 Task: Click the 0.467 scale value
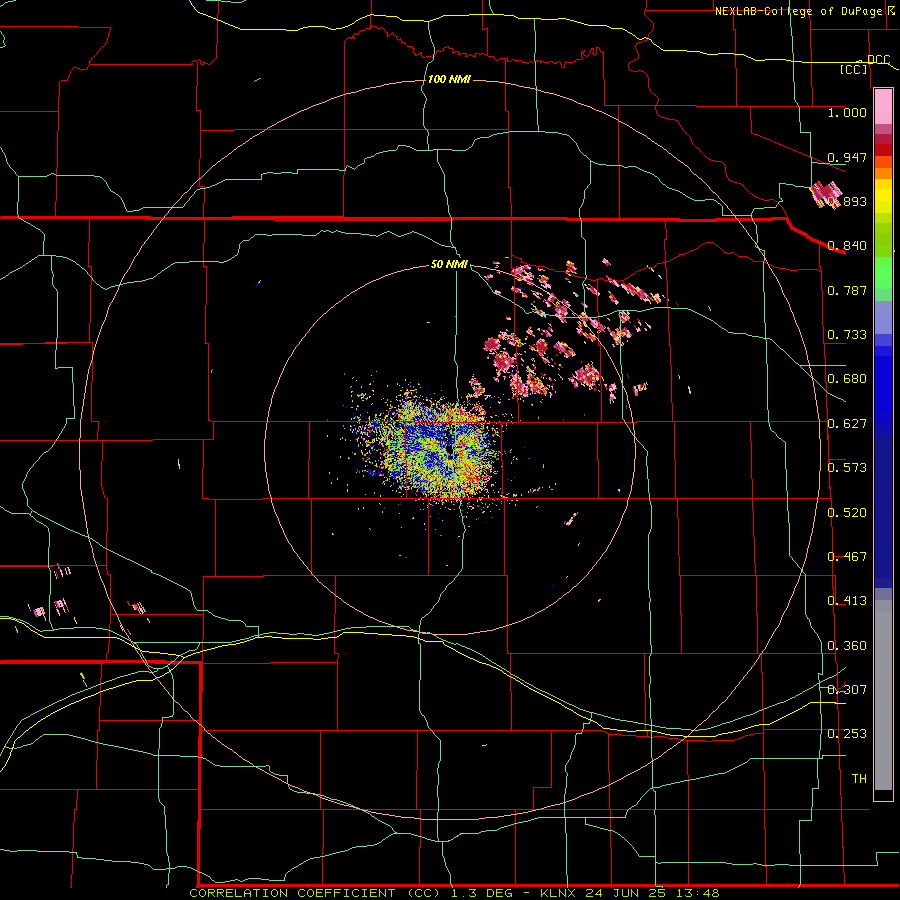click(x=847, y=557)
